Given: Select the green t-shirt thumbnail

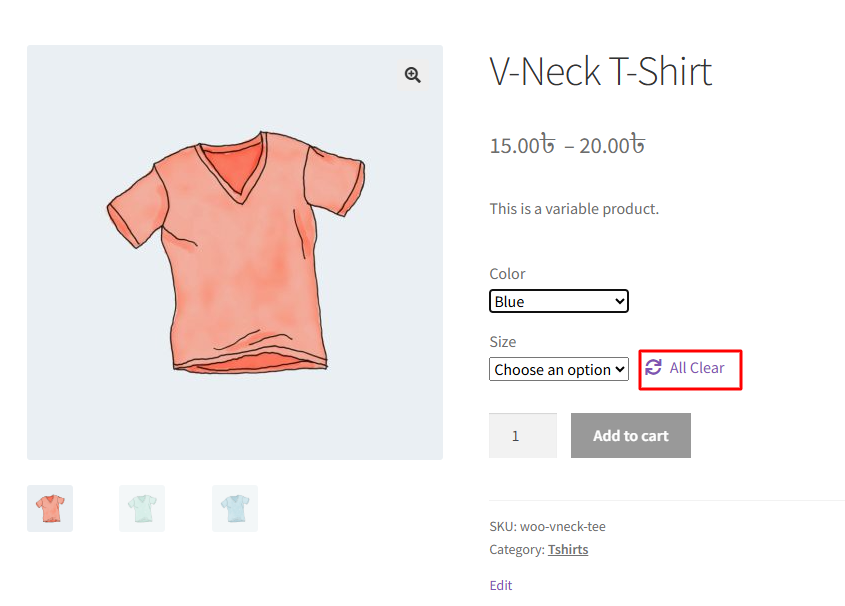Looking at the screenshot, I should click(142, 508).
